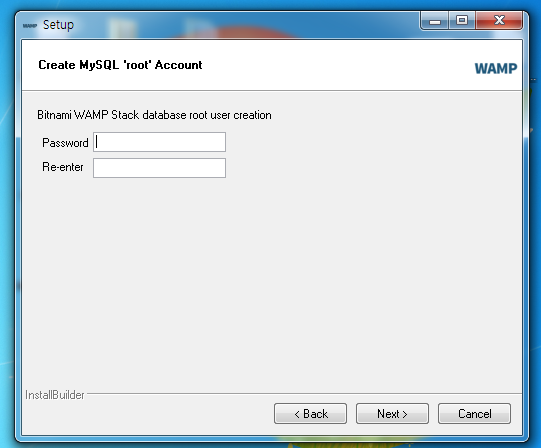Click 'Bitnami WAMP Stack database root user creation' text
The image size is (541, 448).
click(154, 115)
